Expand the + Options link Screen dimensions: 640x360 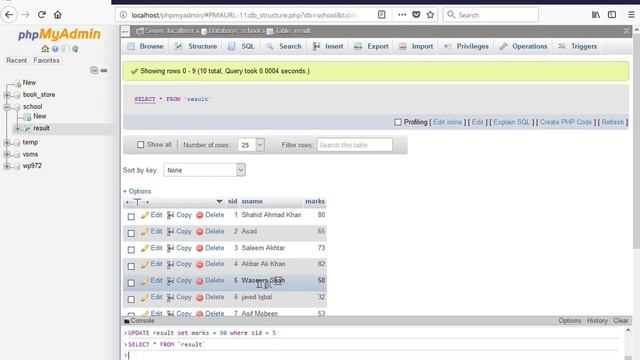(x=137, y=191)
